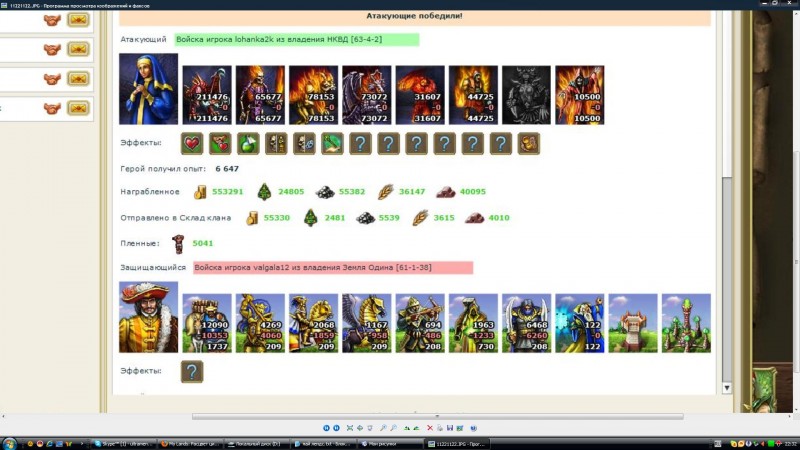This screenshot has height=450, width=800.
Task: Select the attacker unit showing 211476
Action: pos(207,95)
